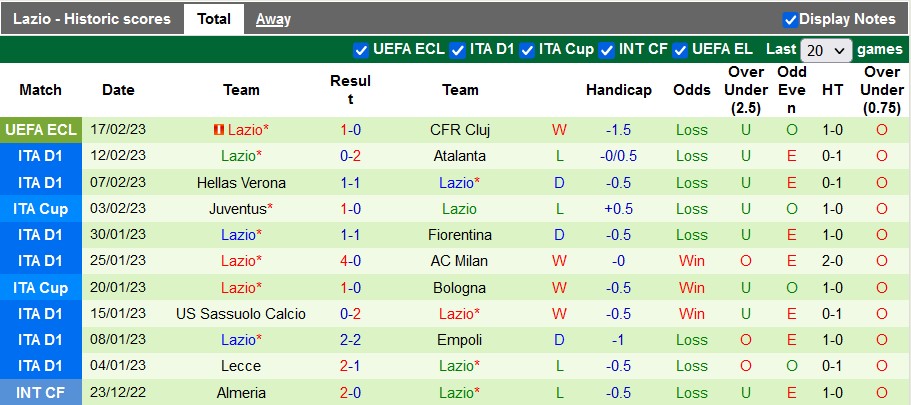Image resolution: width=911 pixels, height=405 pixels.
Task: Open the CFR Cluj team link
Action: (459, 130)
